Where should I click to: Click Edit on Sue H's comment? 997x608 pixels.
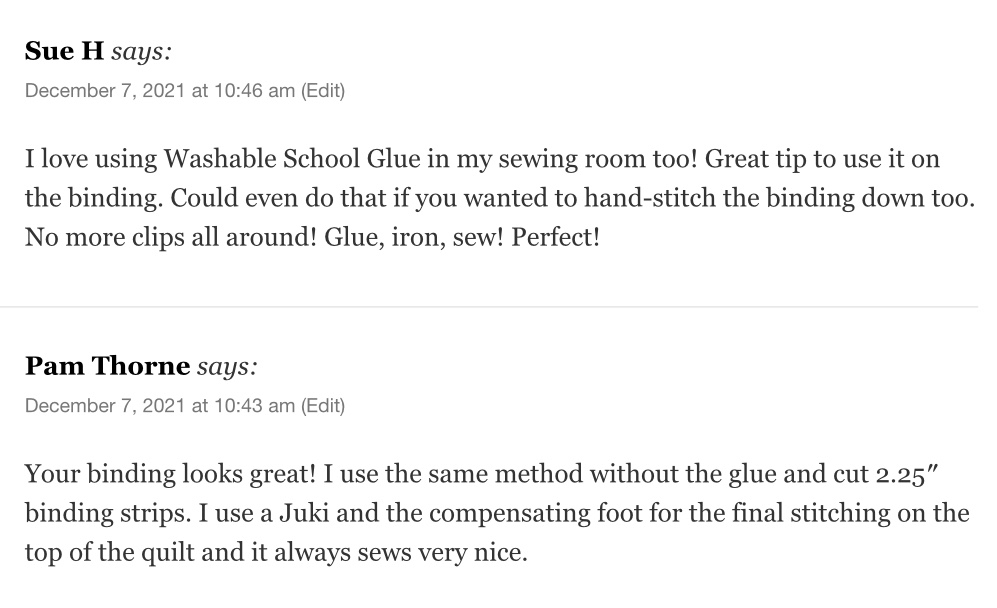click(x=323, y=91)
